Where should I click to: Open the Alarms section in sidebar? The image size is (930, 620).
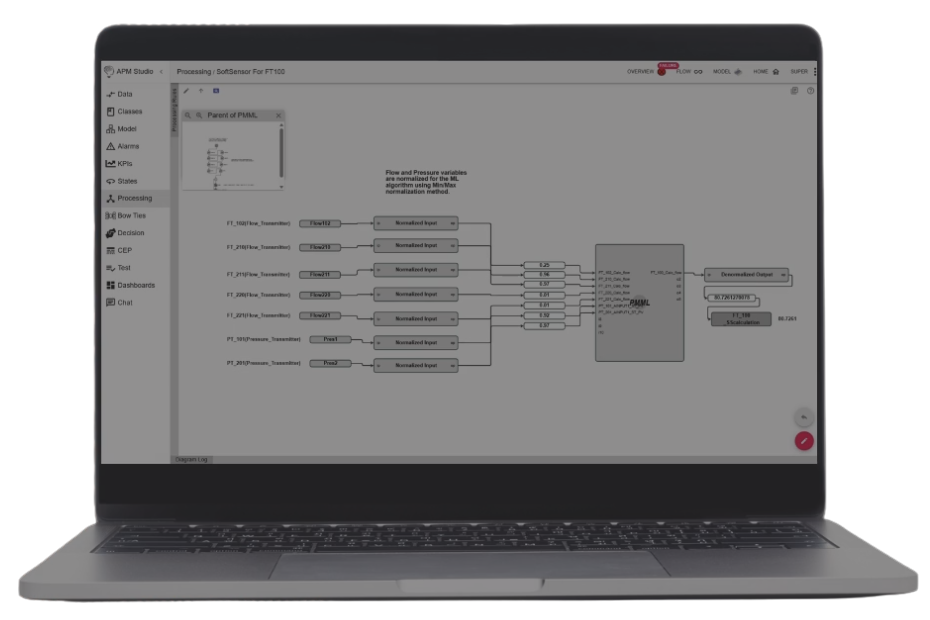pyautogui.click(x=127, y=146)
